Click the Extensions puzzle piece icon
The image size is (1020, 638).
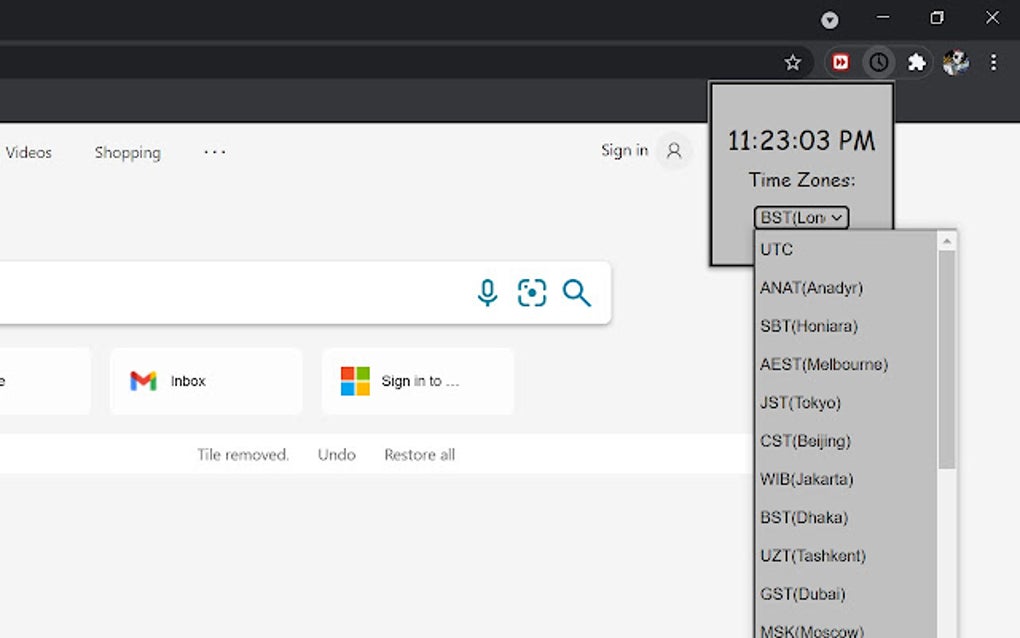click(x=917, y=62)
